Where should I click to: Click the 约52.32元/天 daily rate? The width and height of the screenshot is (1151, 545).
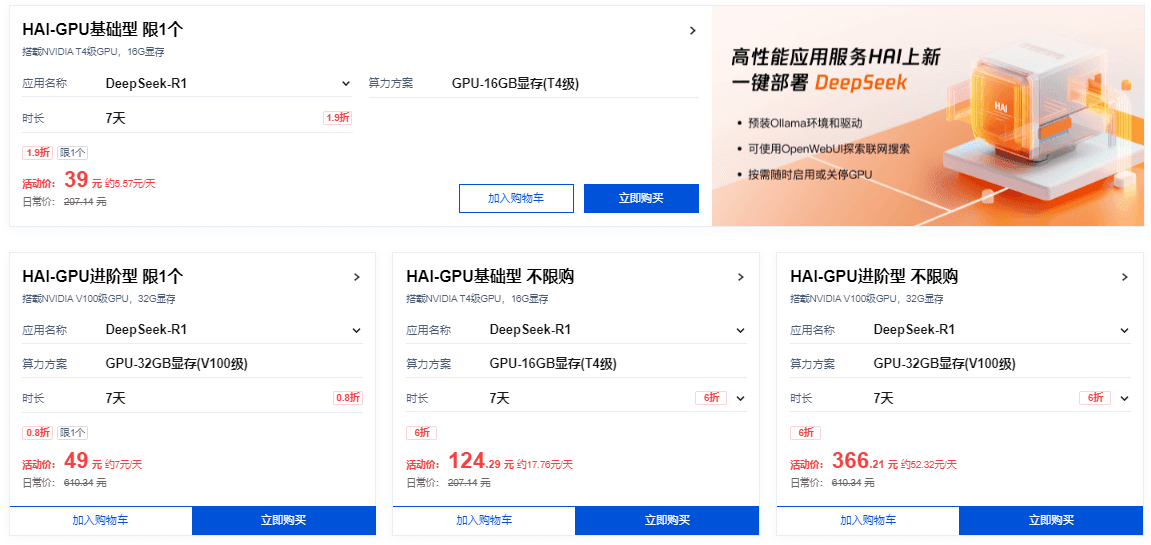point(929,464)
